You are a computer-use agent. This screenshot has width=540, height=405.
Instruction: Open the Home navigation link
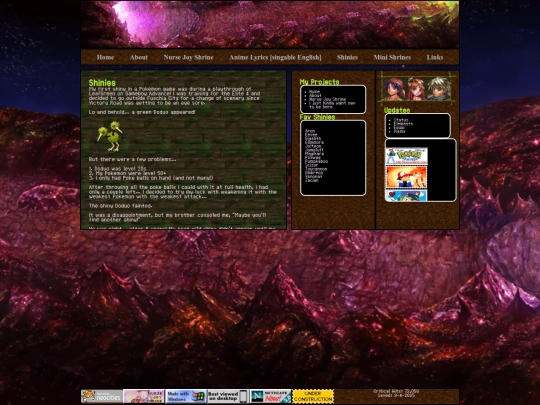(x=105, y=58)
